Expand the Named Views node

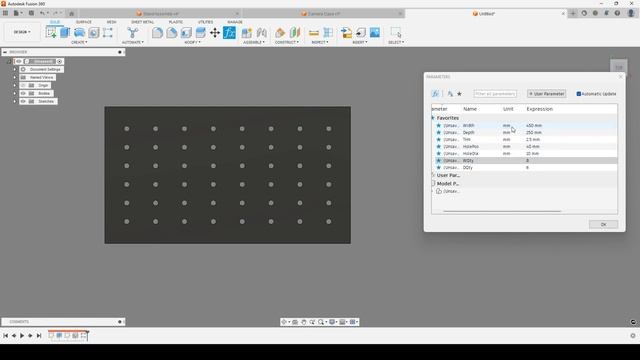click(15, 77)
